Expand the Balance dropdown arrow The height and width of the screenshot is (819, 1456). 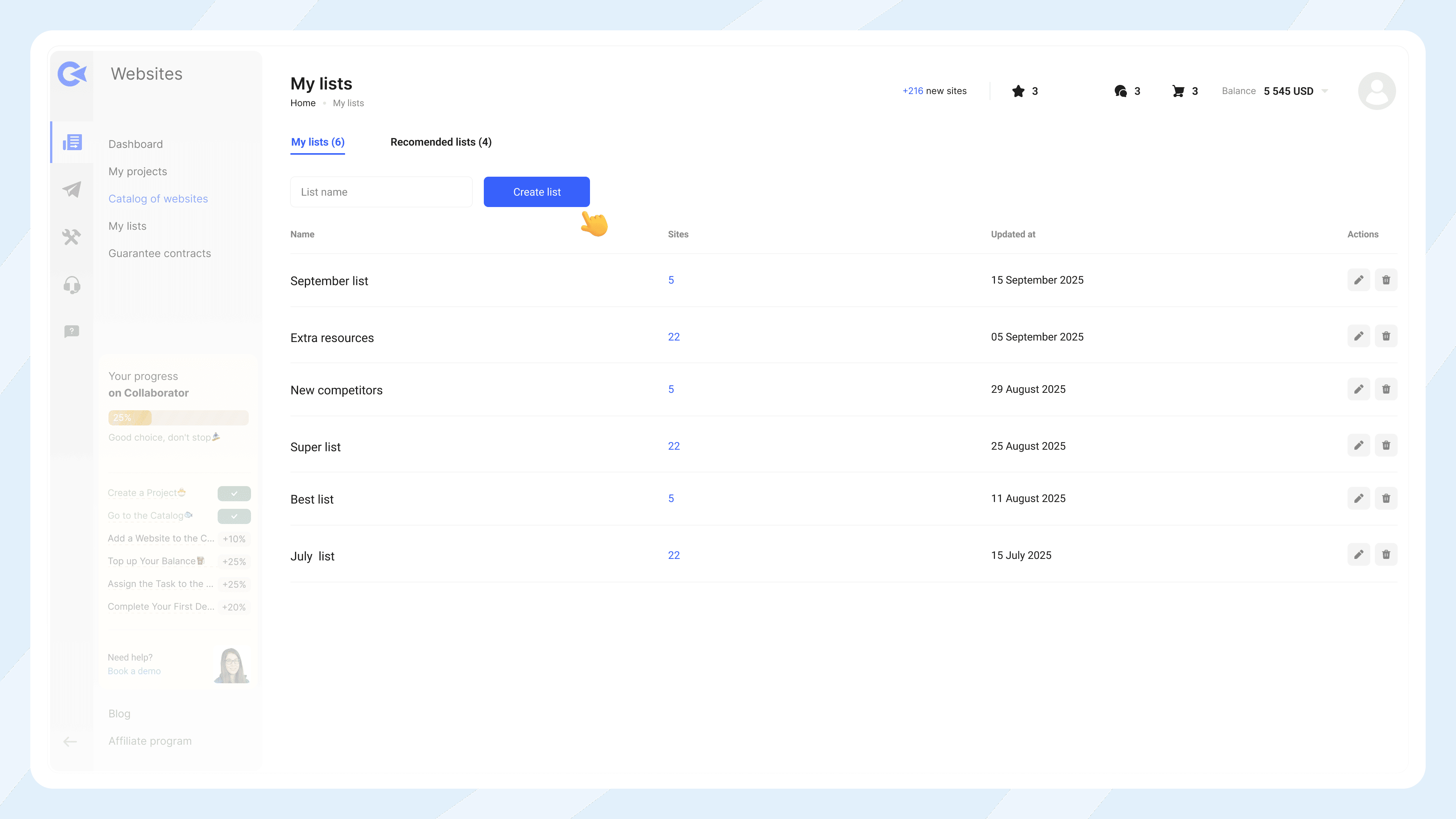pyautogui.click(x=1325, y=91)
